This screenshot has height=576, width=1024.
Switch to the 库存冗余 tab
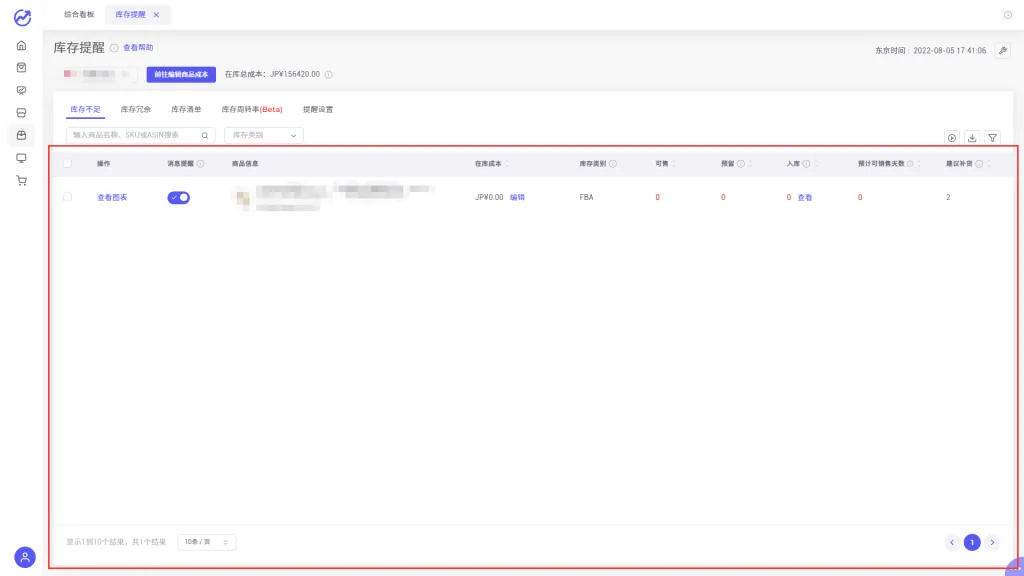pyautogui.click(x=136, y=109)
